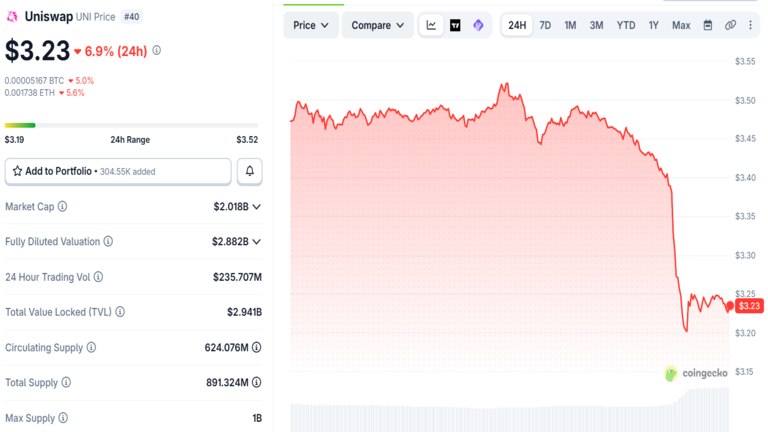Open chart more options menu
The height and width of the screenshot is (432, 768).
(x=750, y=25)
